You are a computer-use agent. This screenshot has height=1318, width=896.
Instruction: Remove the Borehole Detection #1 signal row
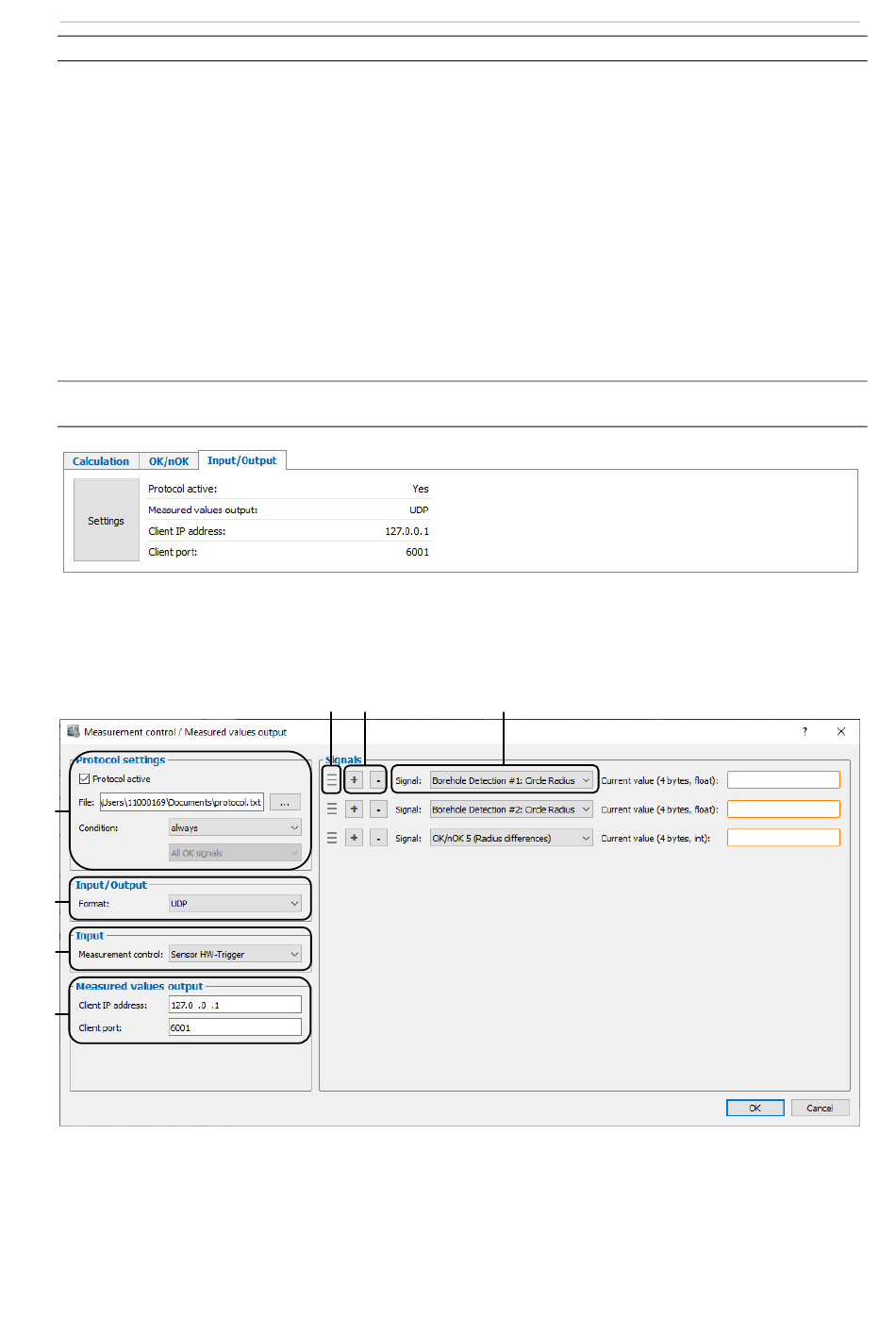coord(378,780)
